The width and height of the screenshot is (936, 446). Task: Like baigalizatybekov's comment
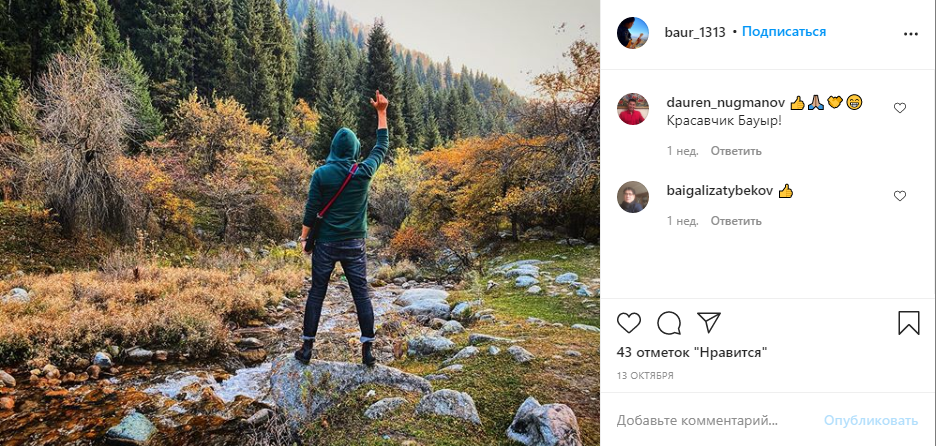(899, 196)
